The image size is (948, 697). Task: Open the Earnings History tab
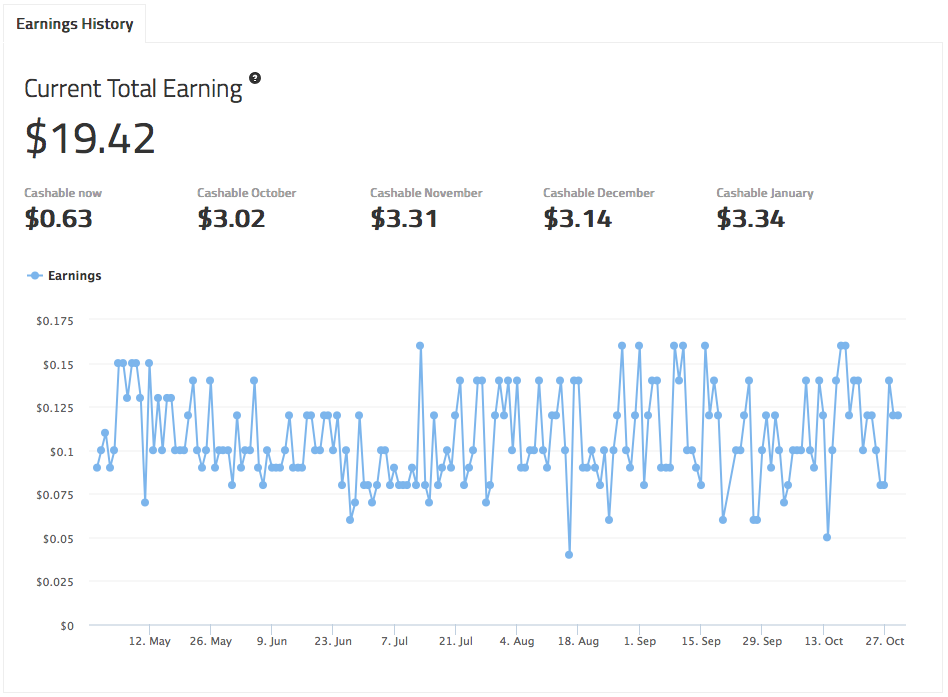[x=75, y=23]
